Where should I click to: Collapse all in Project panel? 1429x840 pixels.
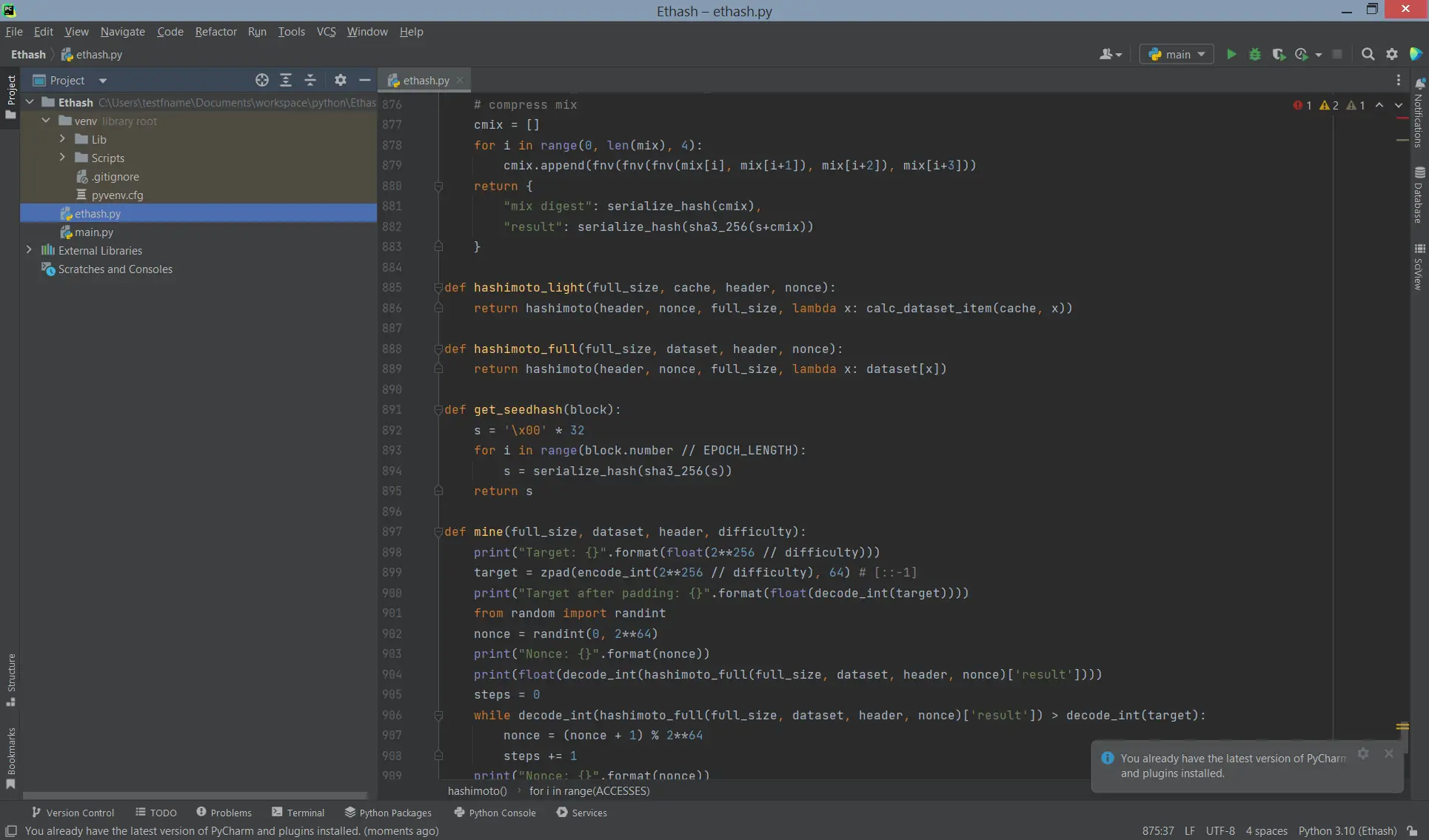pyautogui.click(x=310, y=80)
